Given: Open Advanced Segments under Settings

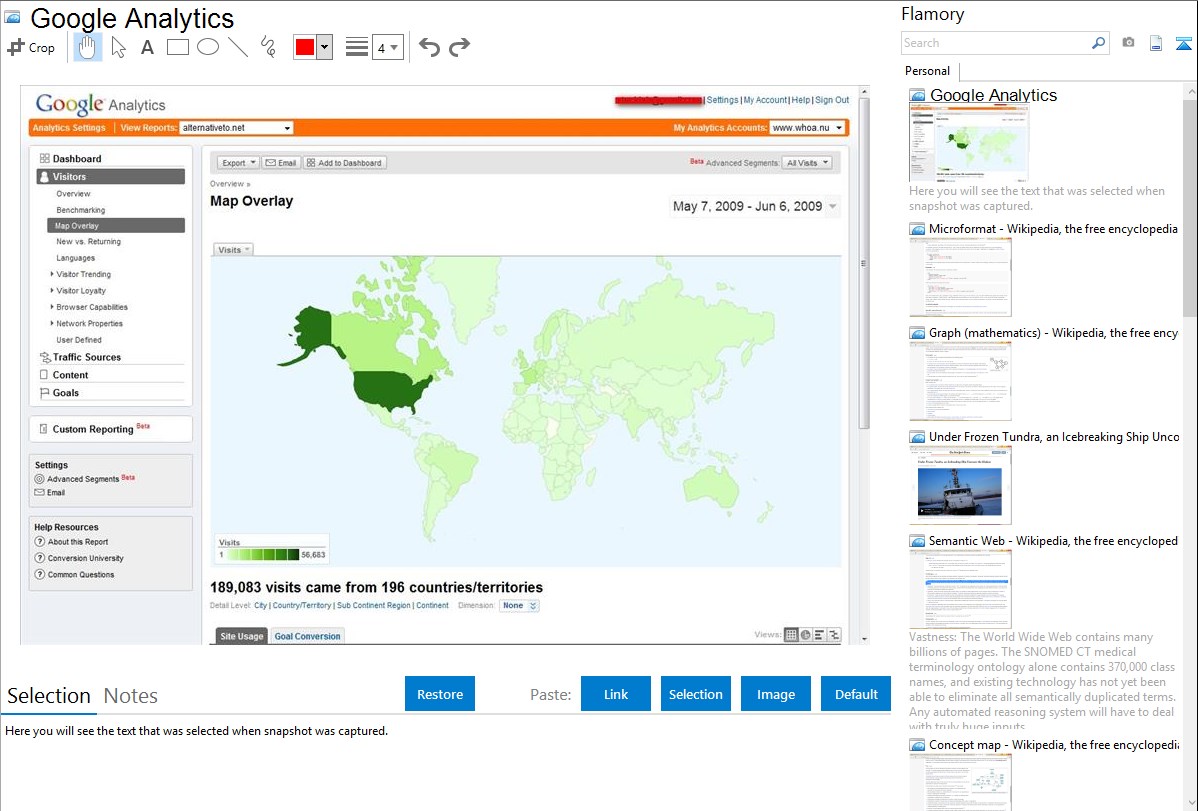Looking at the screenshot, I should 84,478.
